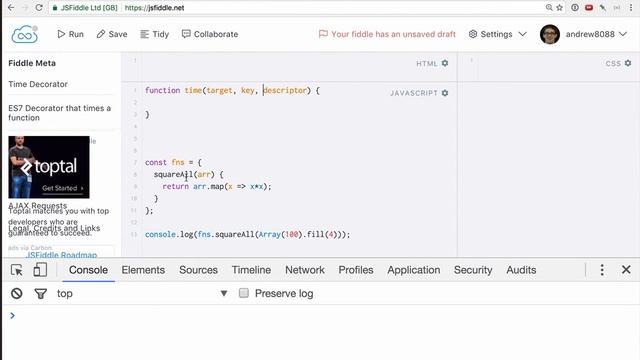Reload the page

pyautogui.click(x=39, y=7)
